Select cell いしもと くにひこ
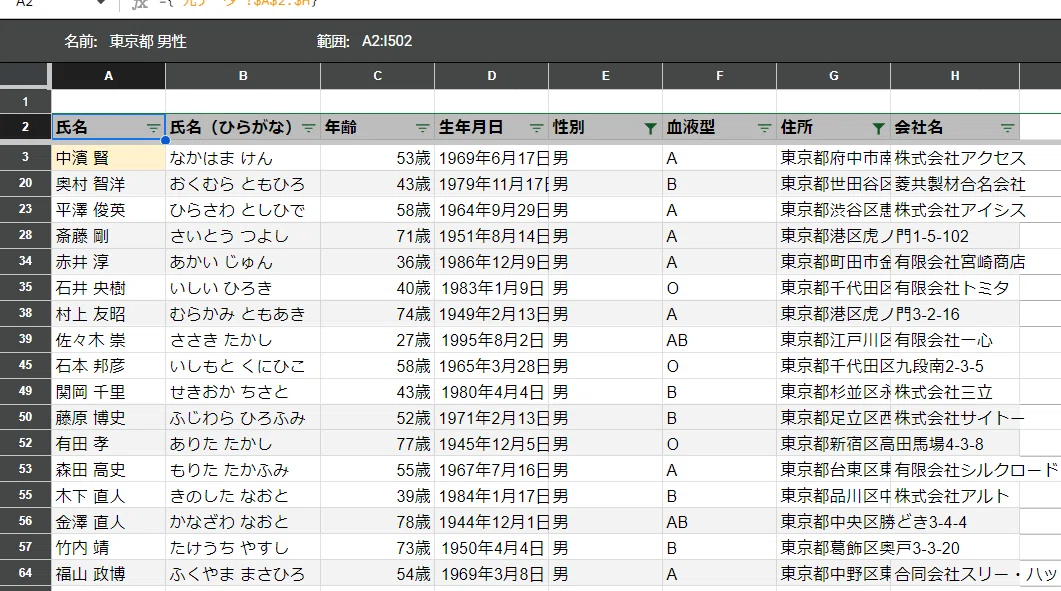 [x=243, y=366]
